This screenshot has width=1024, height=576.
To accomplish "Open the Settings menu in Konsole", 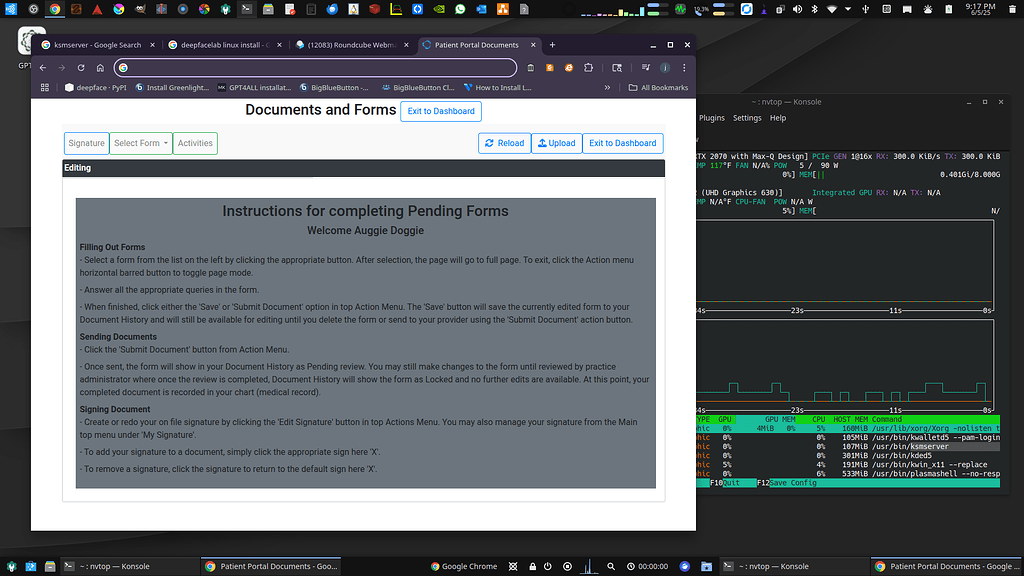I will [747, 118].
